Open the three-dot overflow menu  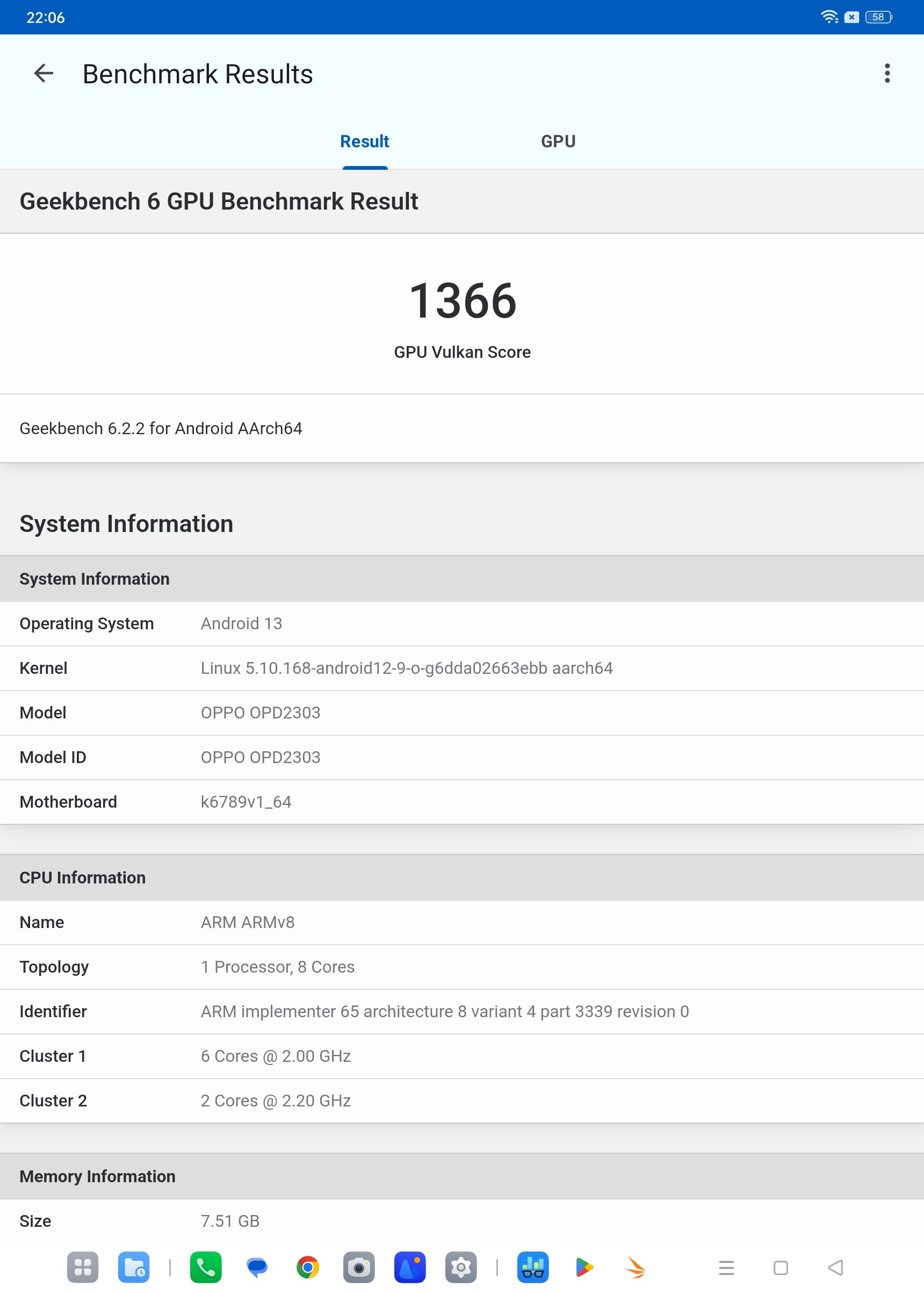coord(887,74)
